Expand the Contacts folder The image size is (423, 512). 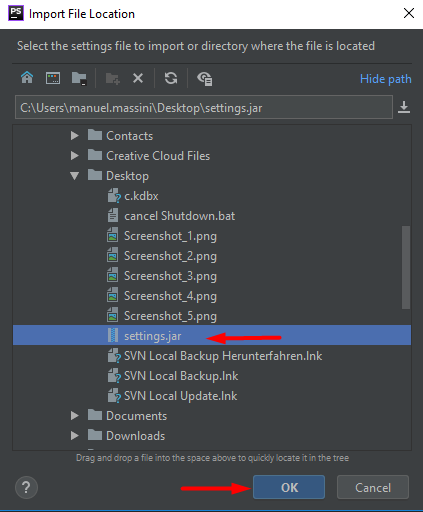pyautogui.click(x=75, y=136)
